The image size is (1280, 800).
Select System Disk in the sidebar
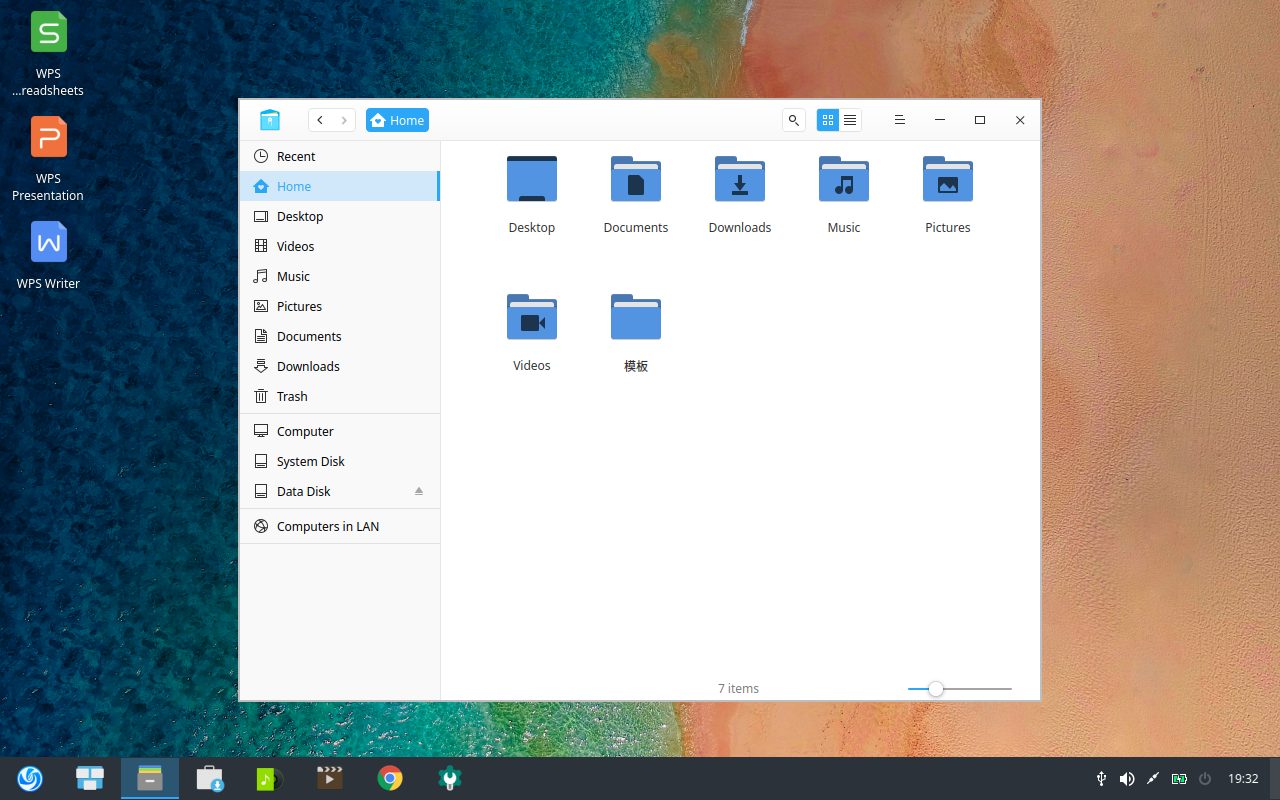point(310,461)
